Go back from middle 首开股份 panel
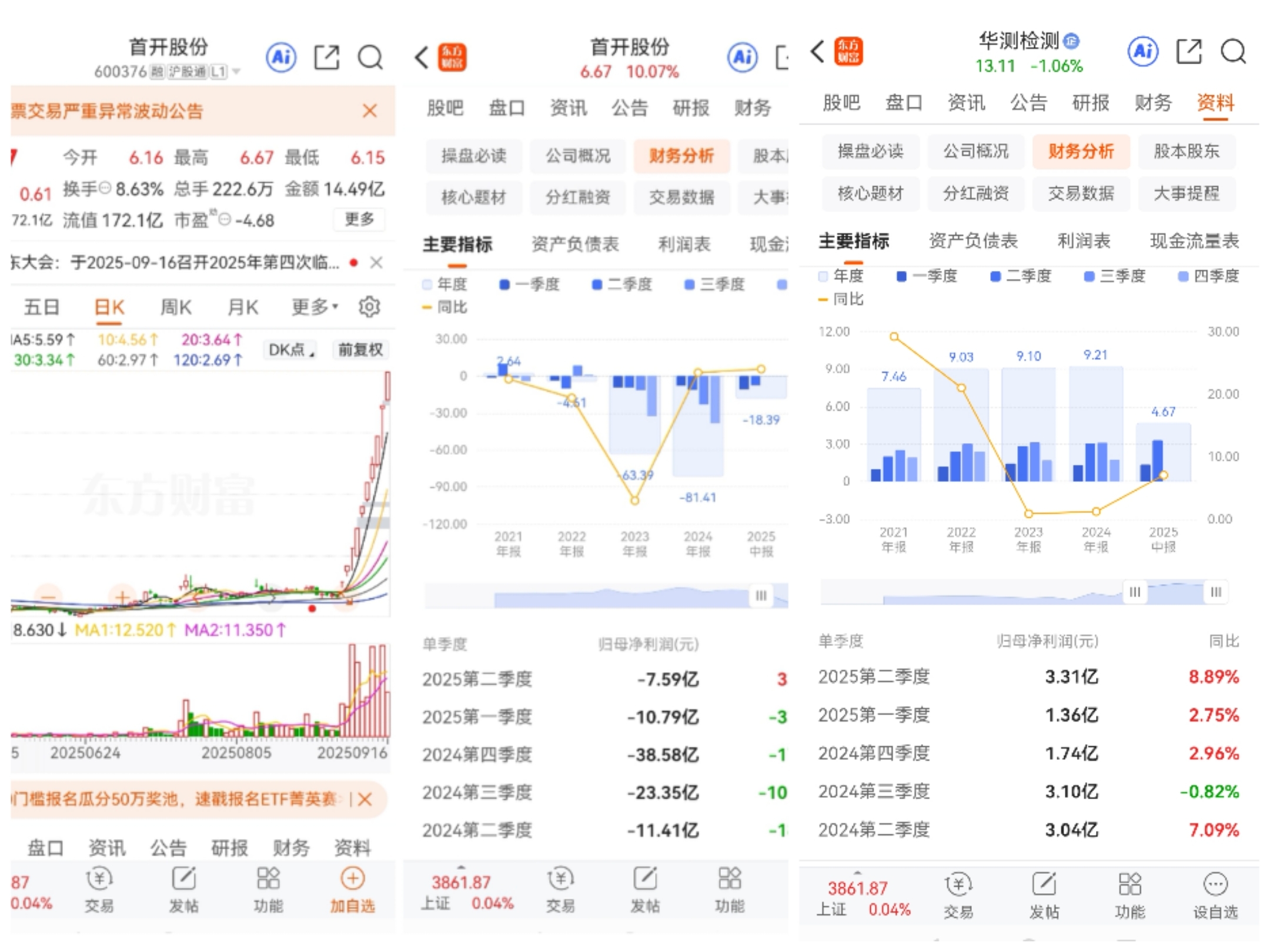Image resolution: width=1270 pixels, height=952 pixels. coord(422,58)
